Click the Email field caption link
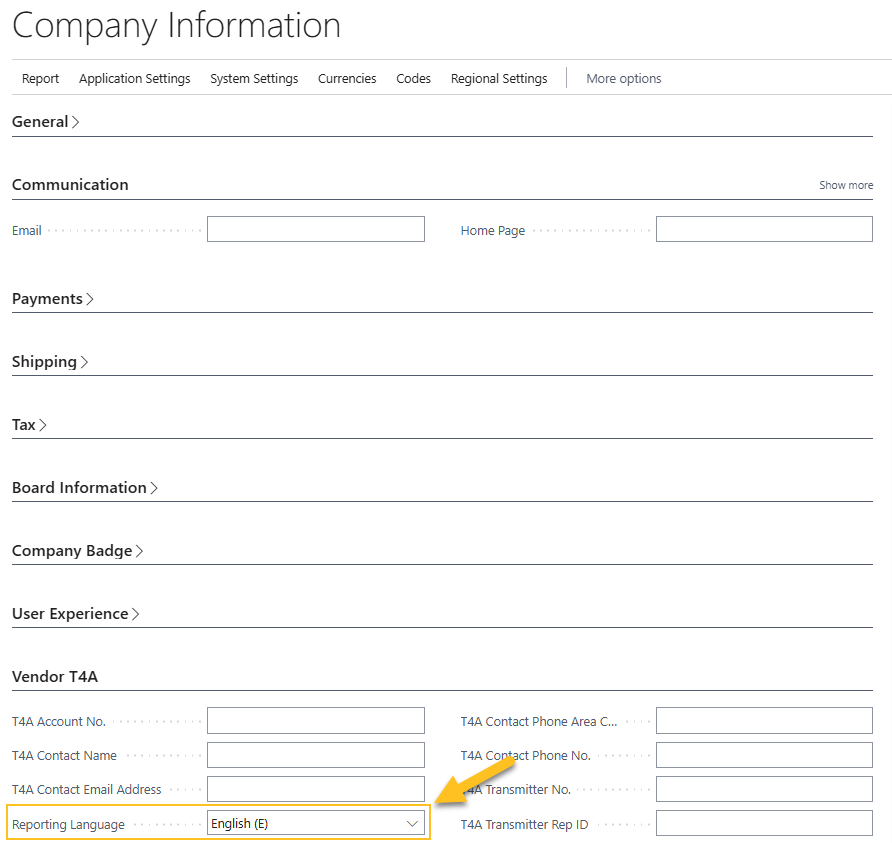892x843 pixels. tap(26, 230)
